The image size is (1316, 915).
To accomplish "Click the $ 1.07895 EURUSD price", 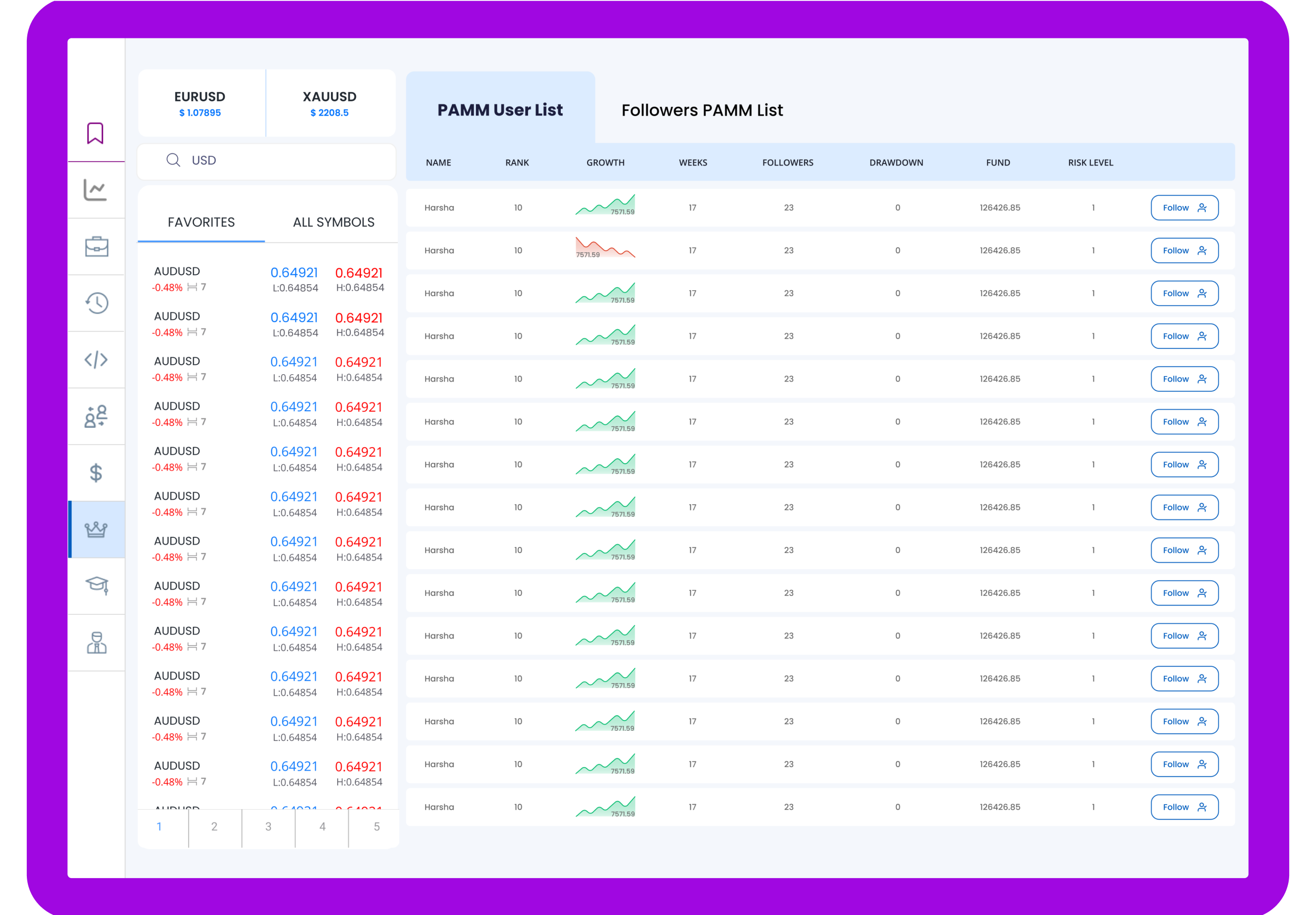I will pos(200,113).
